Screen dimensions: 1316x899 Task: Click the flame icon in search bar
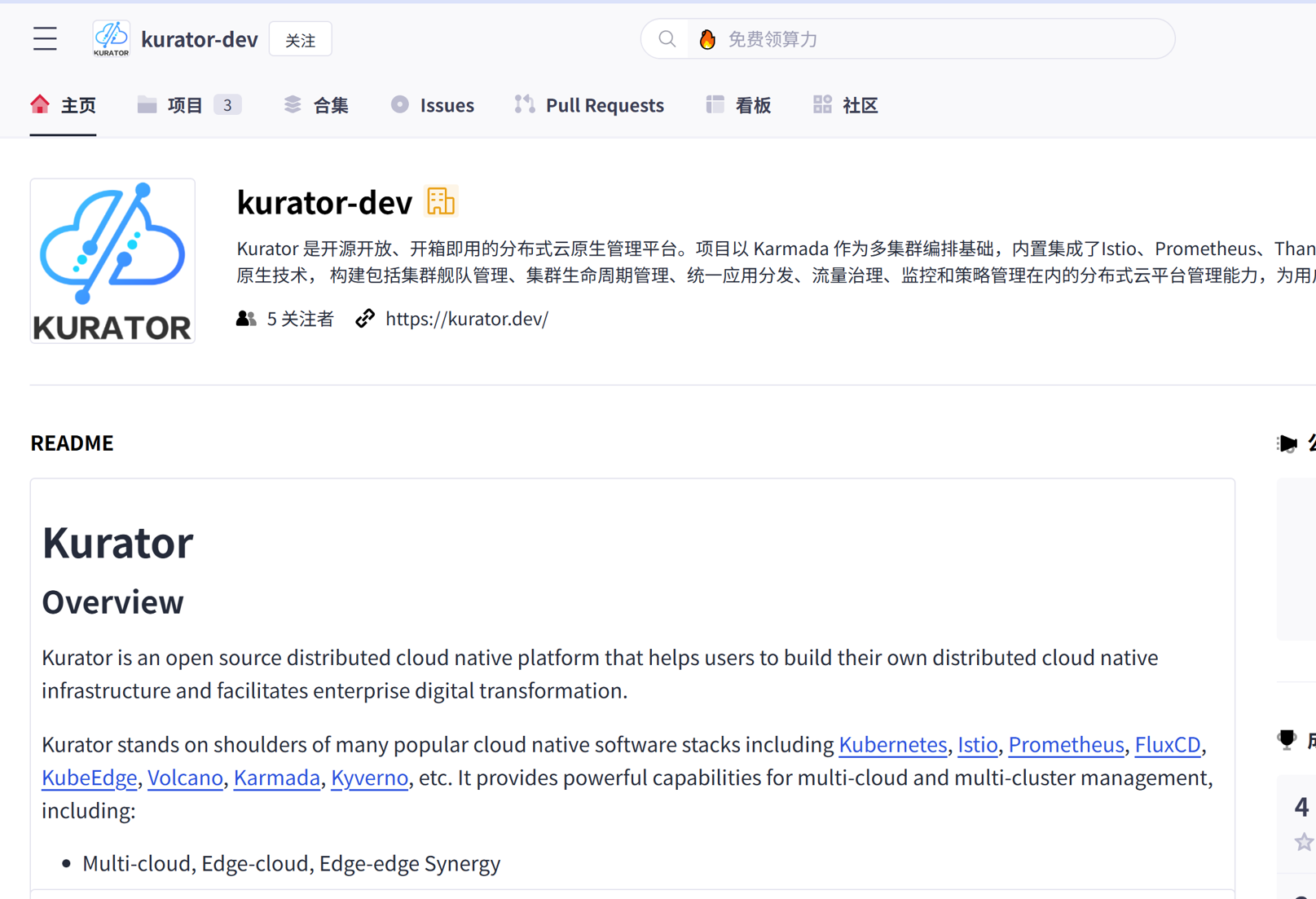pos(707,38)
